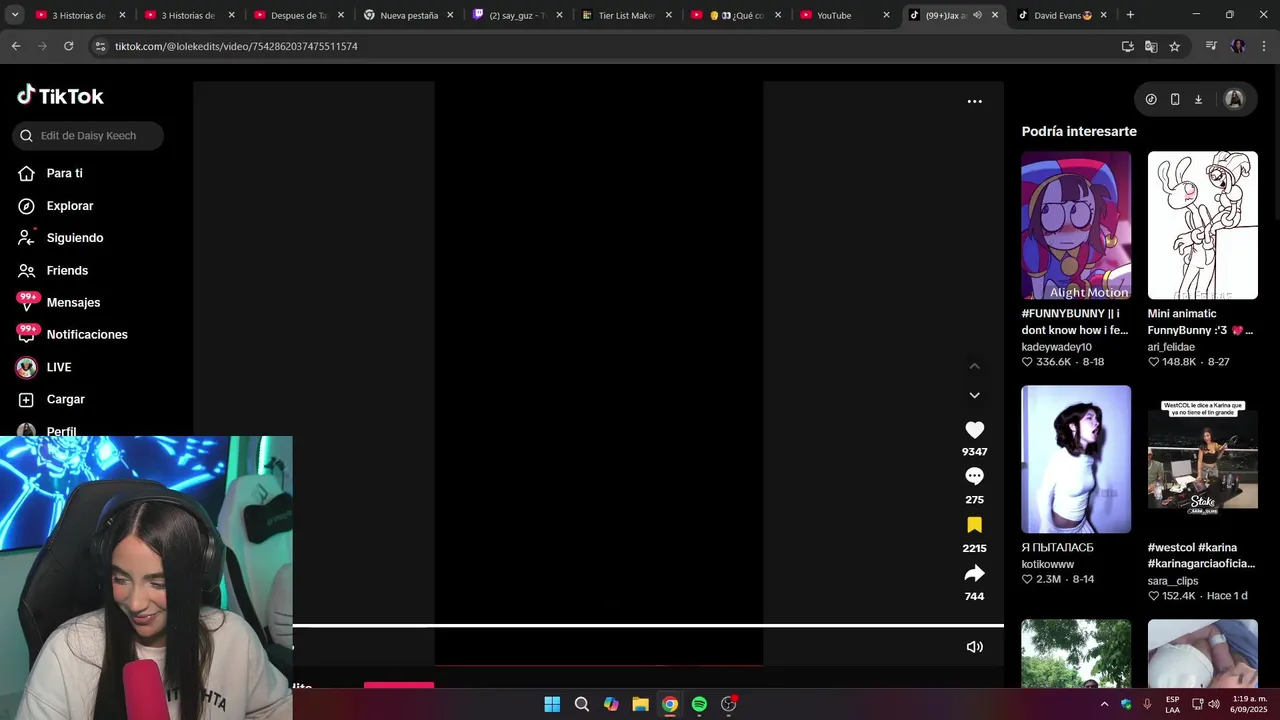This screenshot has width=1280, height=720.
Task: Open the Windows Start menu
Action: pos(552,704)
